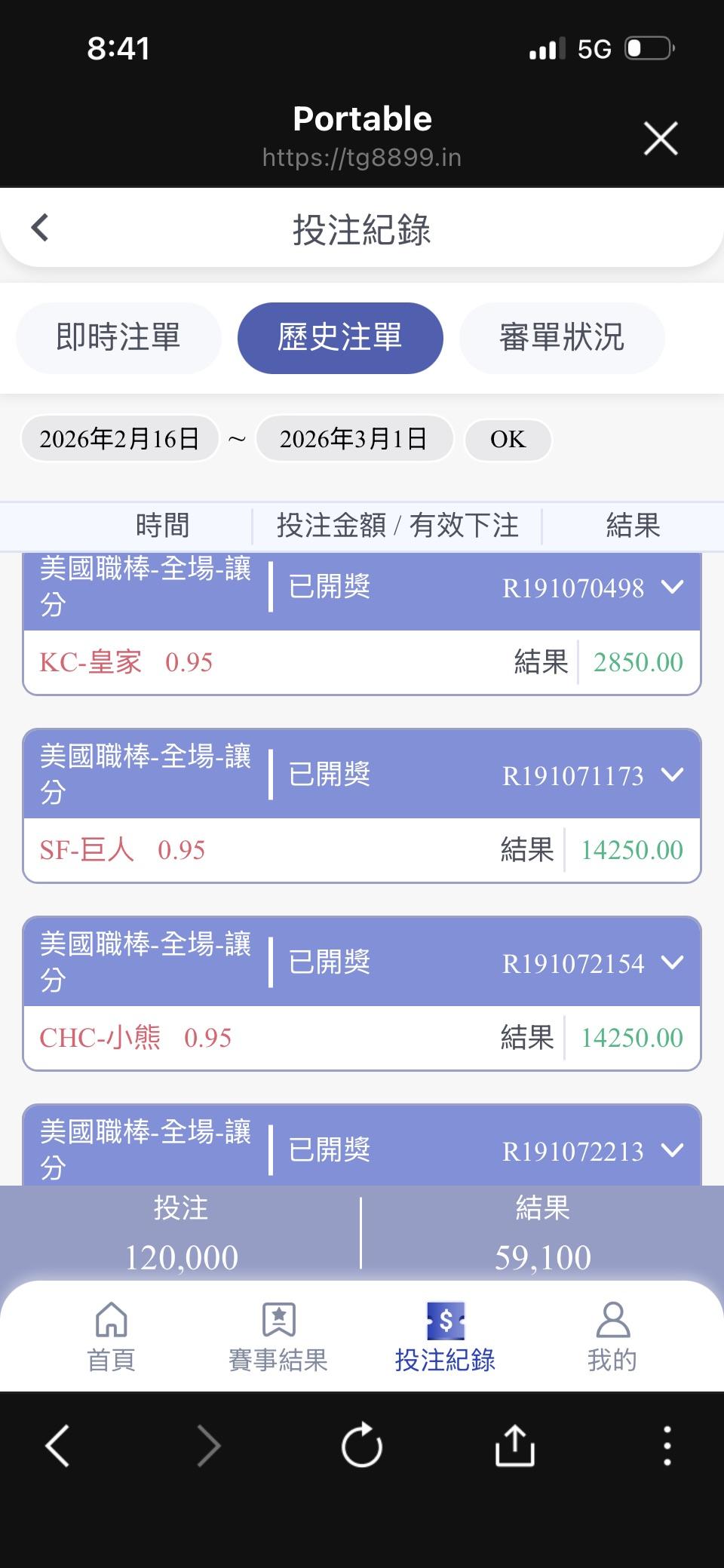The width and height of the screenshot is (724, 1568).
Task: Switch to the 即時注單 tab
Action: pyautogui.click(x=118, y=338)
